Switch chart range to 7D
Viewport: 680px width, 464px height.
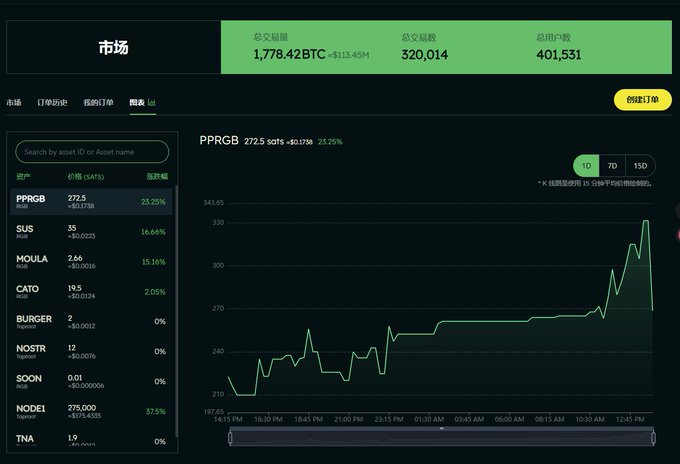click(x=612, y=166)
